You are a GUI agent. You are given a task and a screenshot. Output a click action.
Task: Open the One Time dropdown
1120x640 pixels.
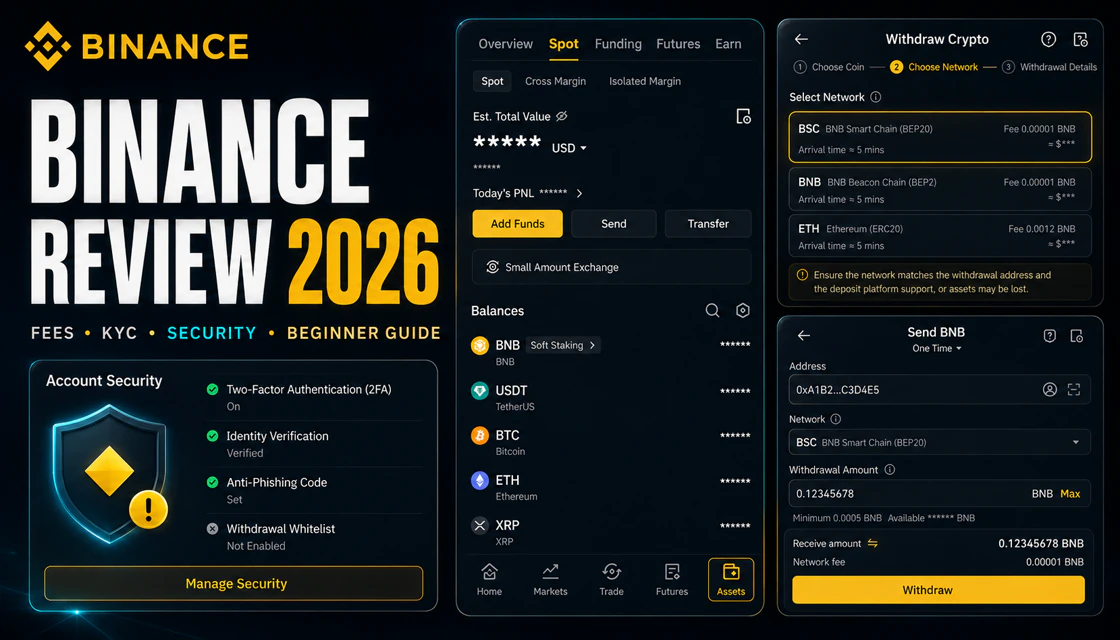pos(936,349)
